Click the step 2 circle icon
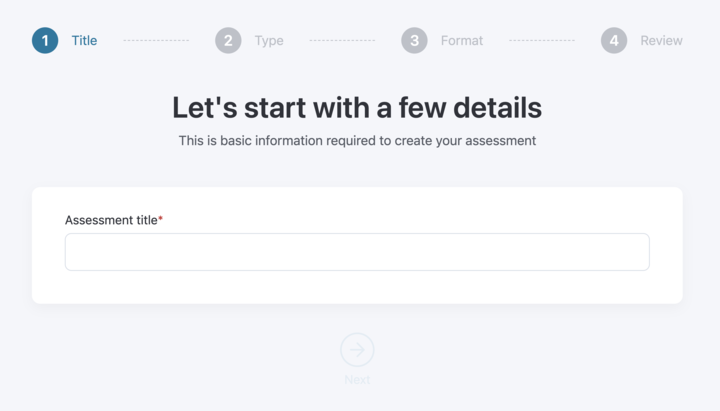The width and height of the screenshot is (720, 411). [x=228, y=41]
